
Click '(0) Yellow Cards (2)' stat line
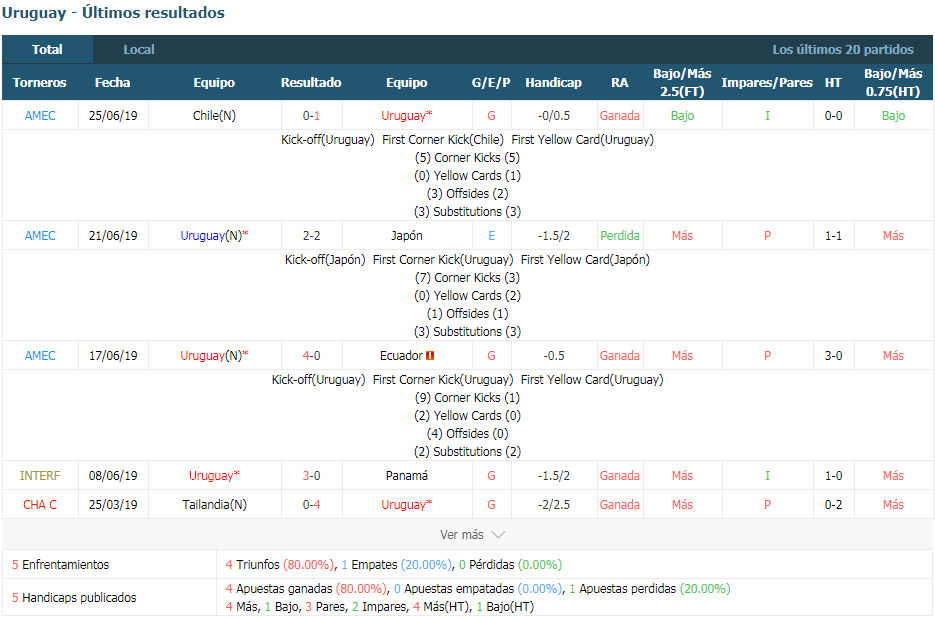[468, 295]
